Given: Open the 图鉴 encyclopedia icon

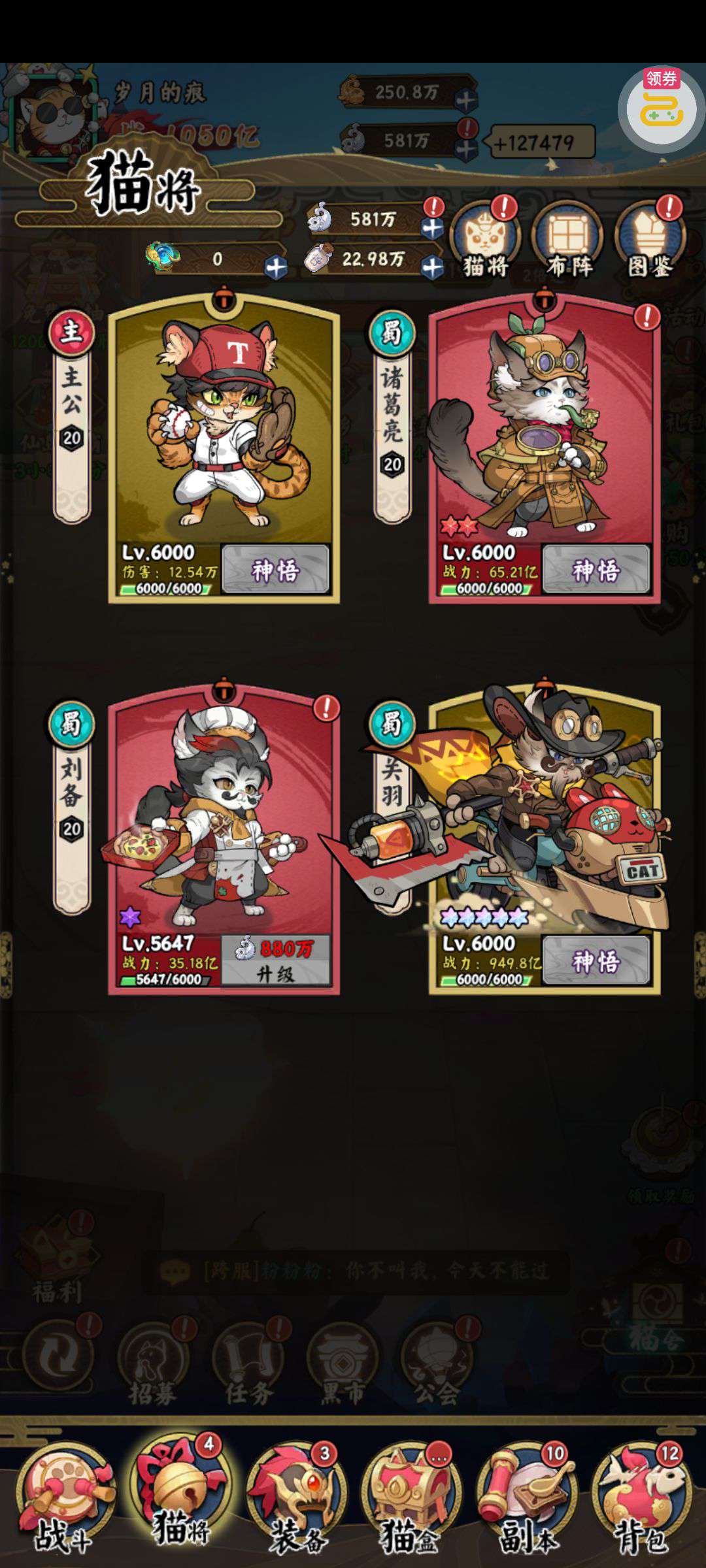Looking at the screenshot, I should click(650, 240).
